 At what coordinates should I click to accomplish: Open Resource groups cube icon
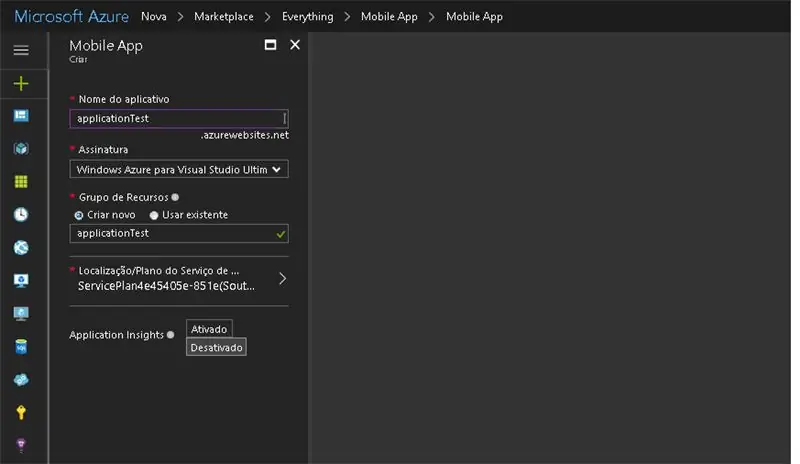pos(21,149)
